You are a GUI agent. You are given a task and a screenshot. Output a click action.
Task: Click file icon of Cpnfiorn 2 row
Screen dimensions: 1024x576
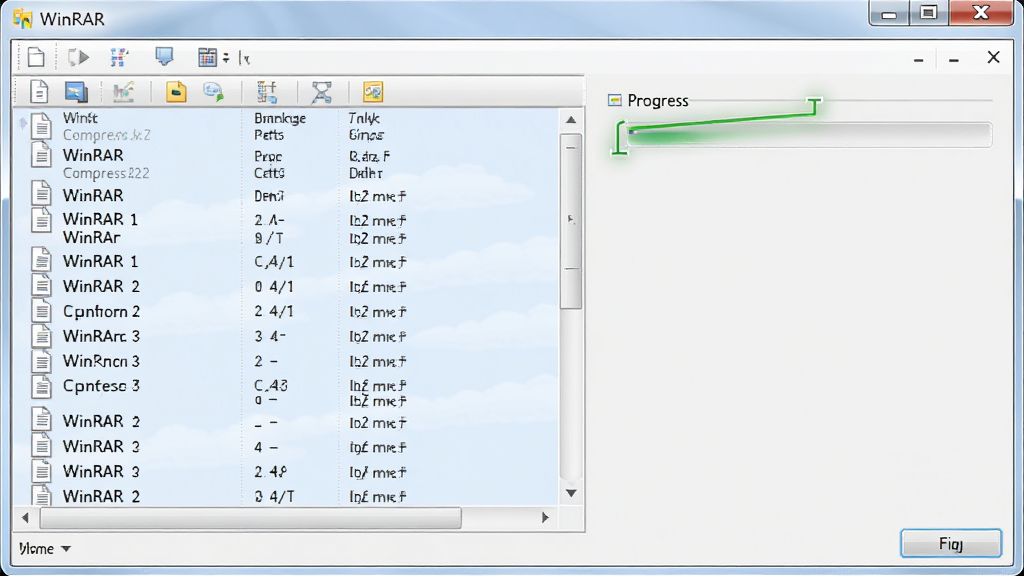pyautogui.click(x=42, y=311)
